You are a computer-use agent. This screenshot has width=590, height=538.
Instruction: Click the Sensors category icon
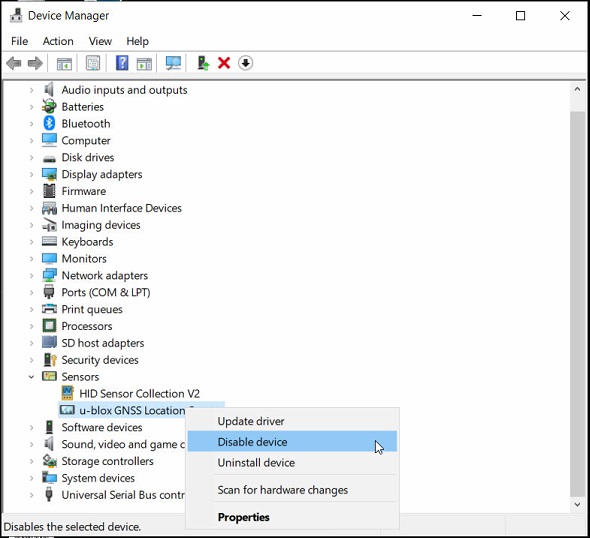pos(49,376)
